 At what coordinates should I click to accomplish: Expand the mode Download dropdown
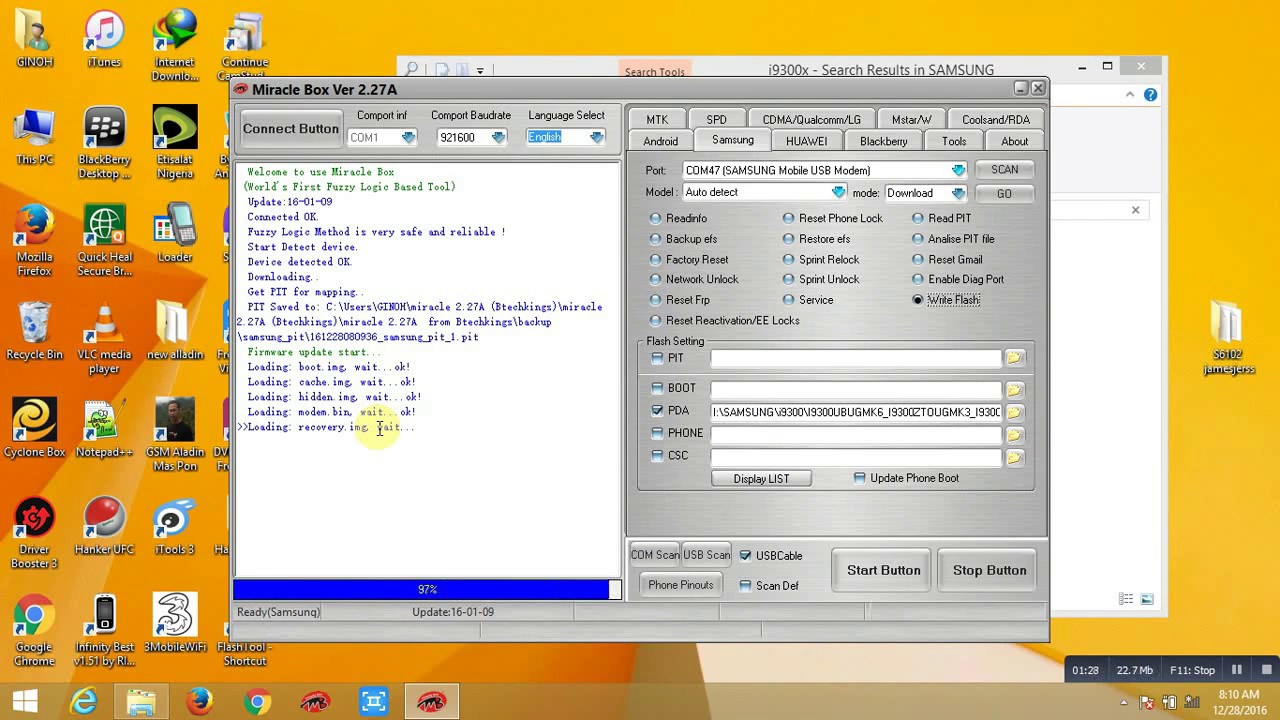point(958,193)
